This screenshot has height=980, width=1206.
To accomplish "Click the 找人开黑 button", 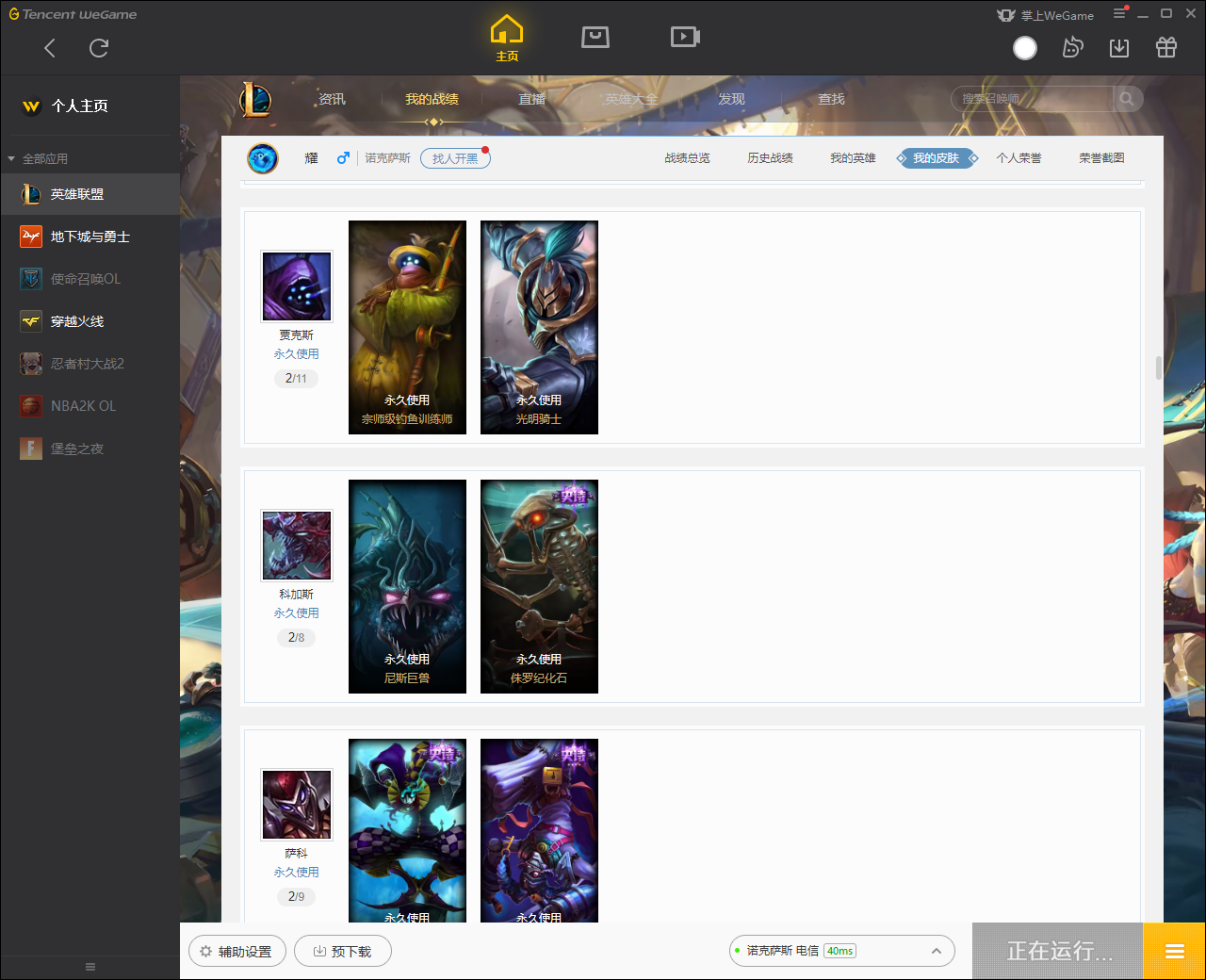I will tap(455, 158).
